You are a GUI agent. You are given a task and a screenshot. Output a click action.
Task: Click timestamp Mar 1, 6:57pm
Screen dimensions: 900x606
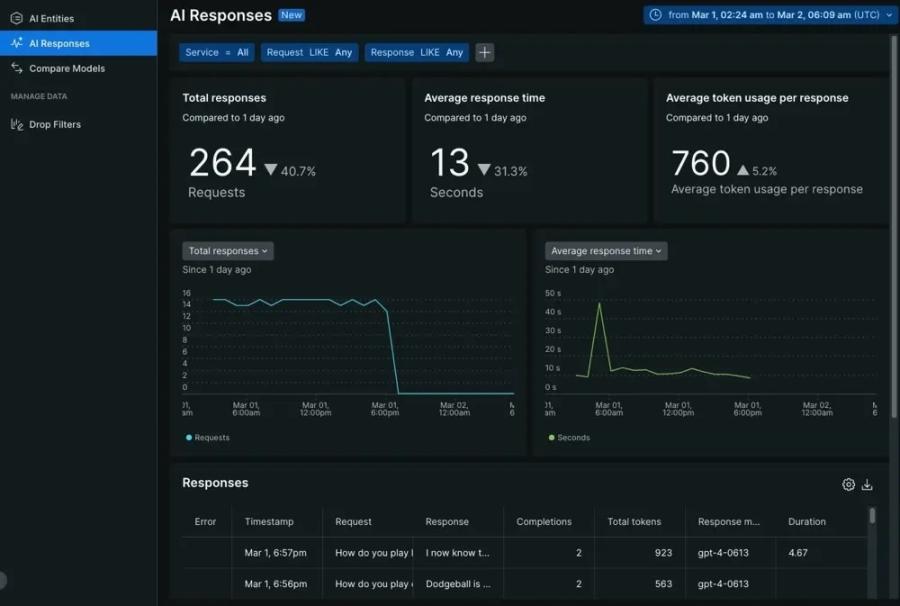pos(276,553)
